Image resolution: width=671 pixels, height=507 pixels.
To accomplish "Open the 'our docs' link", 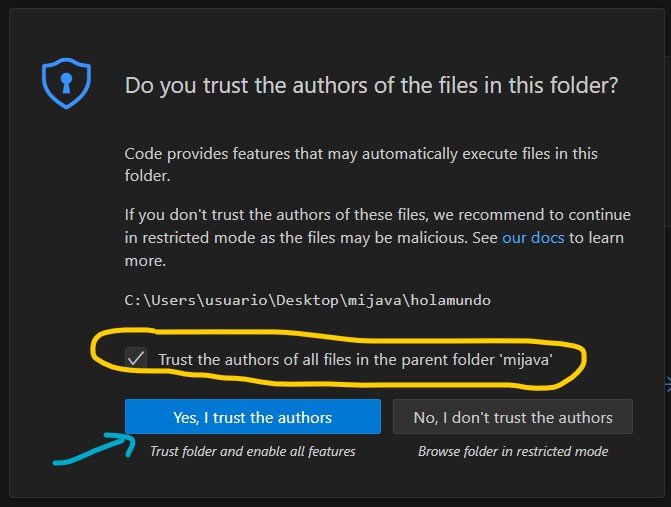I will pos(533,239).
